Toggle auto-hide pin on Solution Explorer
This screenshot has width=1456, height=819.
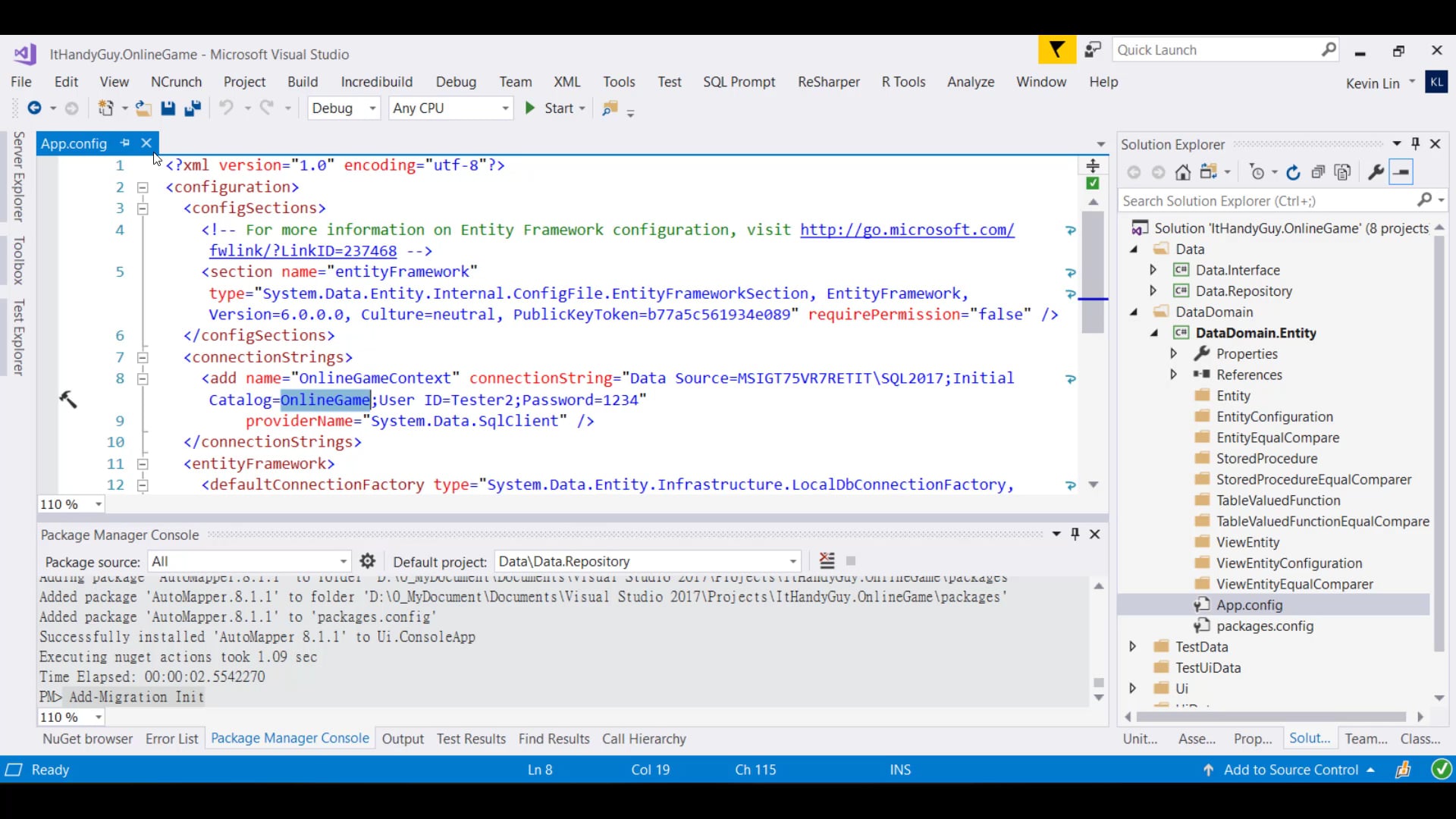(1415, 144)
